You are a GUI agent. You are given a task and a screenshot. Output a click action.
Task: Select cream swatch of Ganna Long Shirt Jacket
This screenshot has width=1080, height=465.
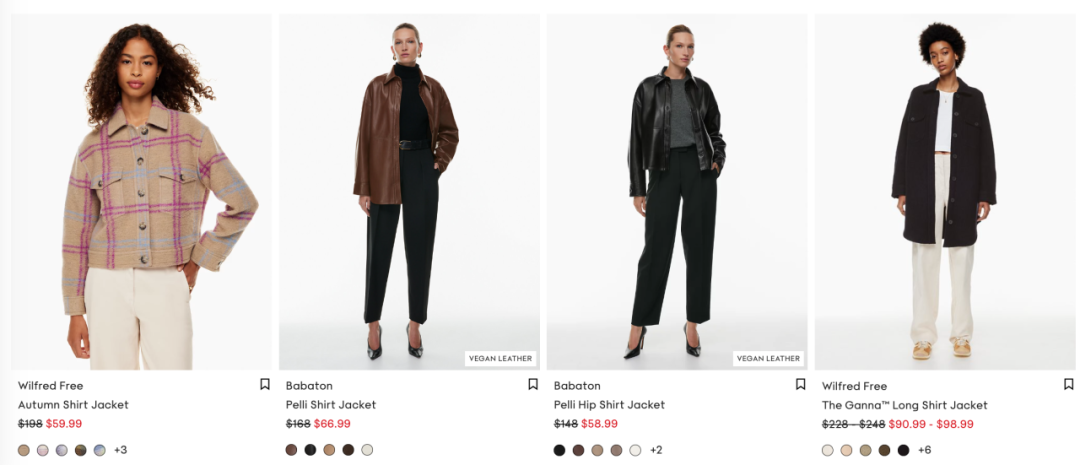click(827, 450)
